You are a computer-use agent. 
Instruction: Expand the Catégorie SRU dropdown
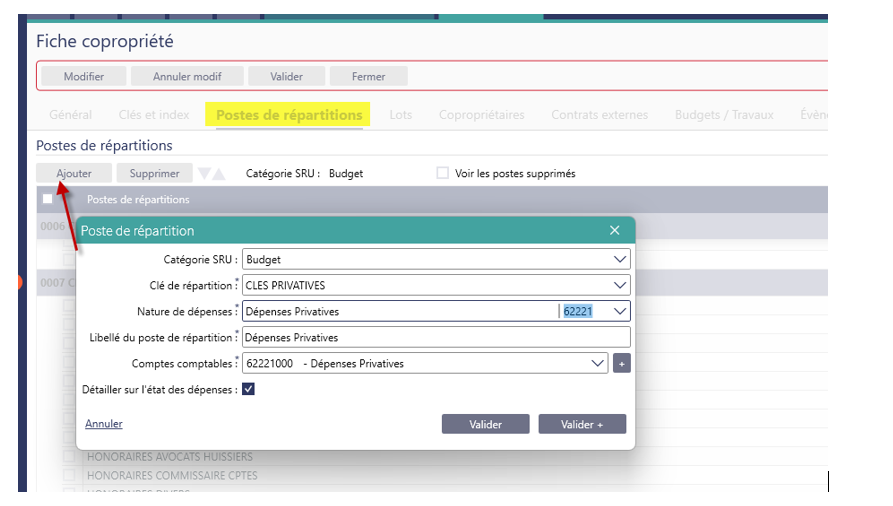pyautogui.click(x=619, y=259)
